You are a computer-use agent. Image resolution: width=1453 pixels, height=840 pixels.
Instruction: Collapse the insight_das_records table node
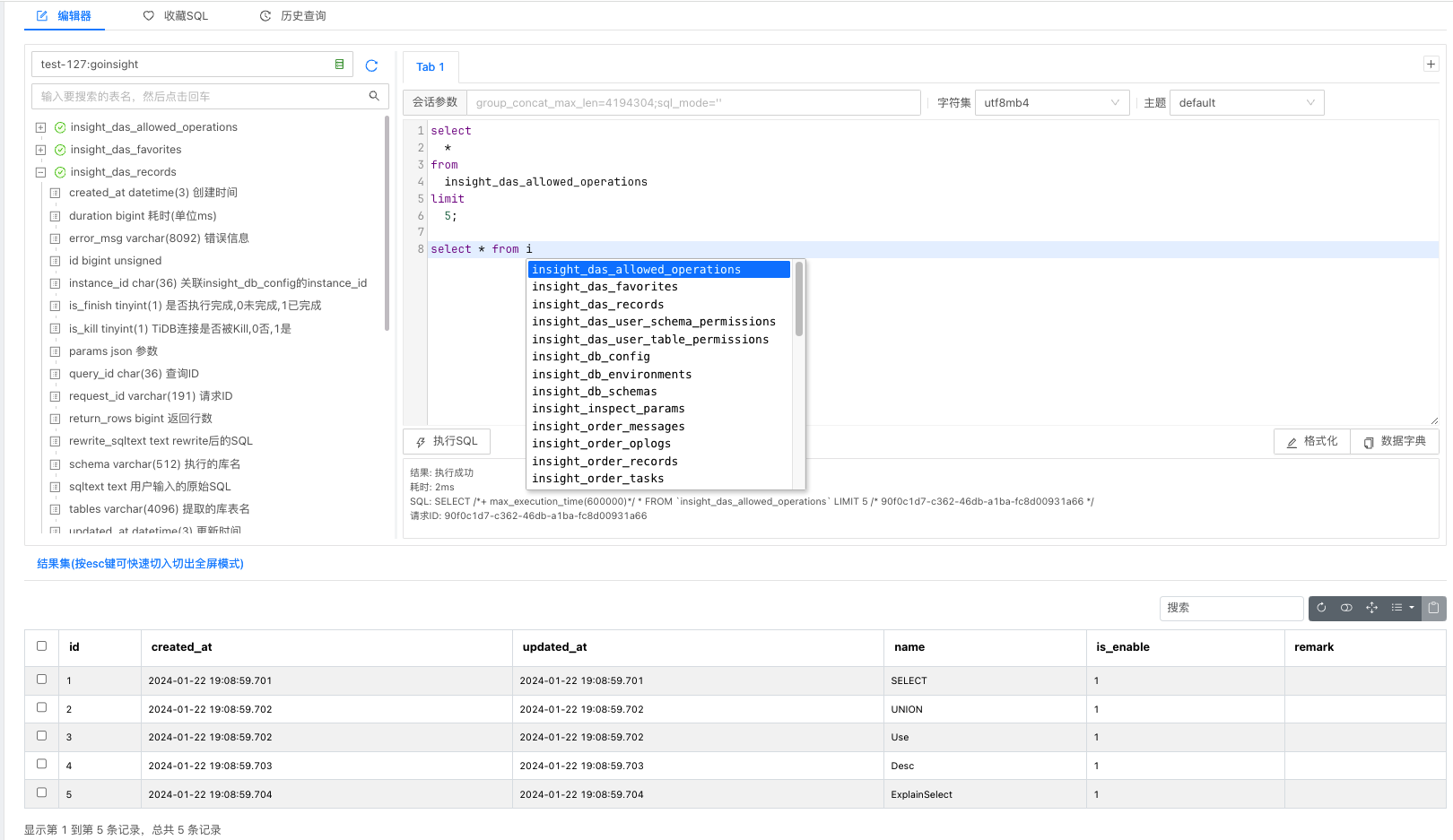point(40,172)
